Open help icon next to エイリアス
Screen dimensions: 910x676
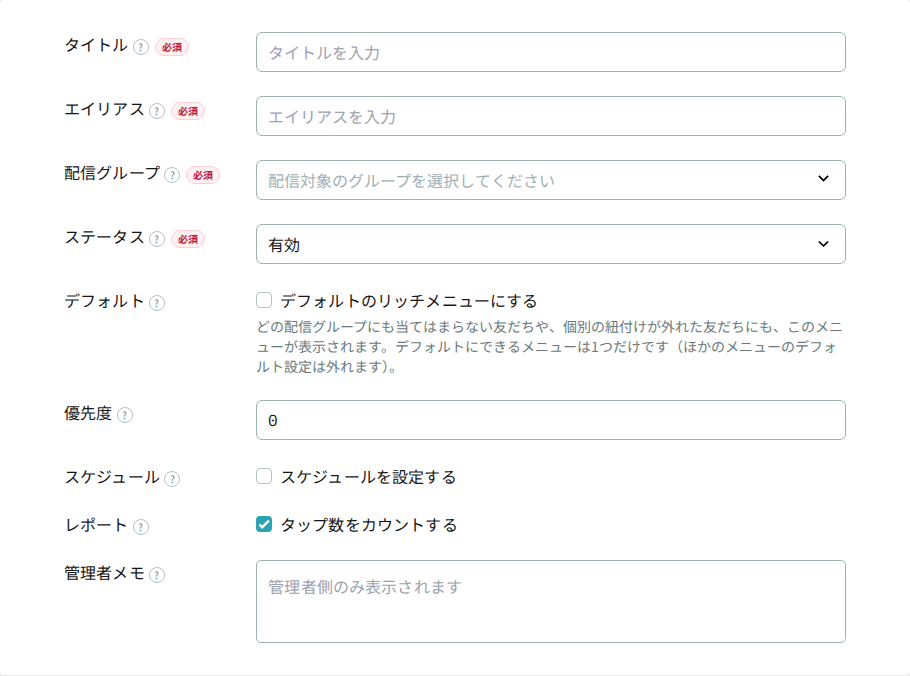click(157, 111)
